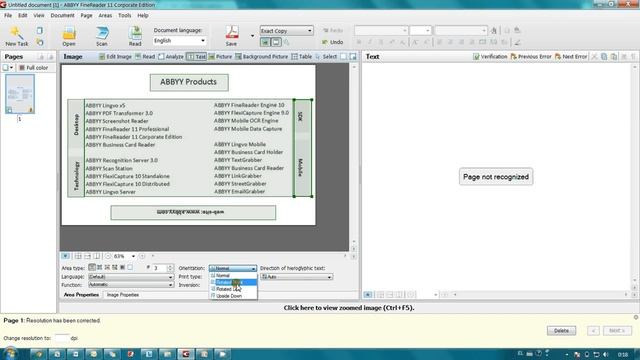
Task: Click the zoomed image bar (Ctrl+F5)
Action: pyautogui.click(x=349, y=308)
